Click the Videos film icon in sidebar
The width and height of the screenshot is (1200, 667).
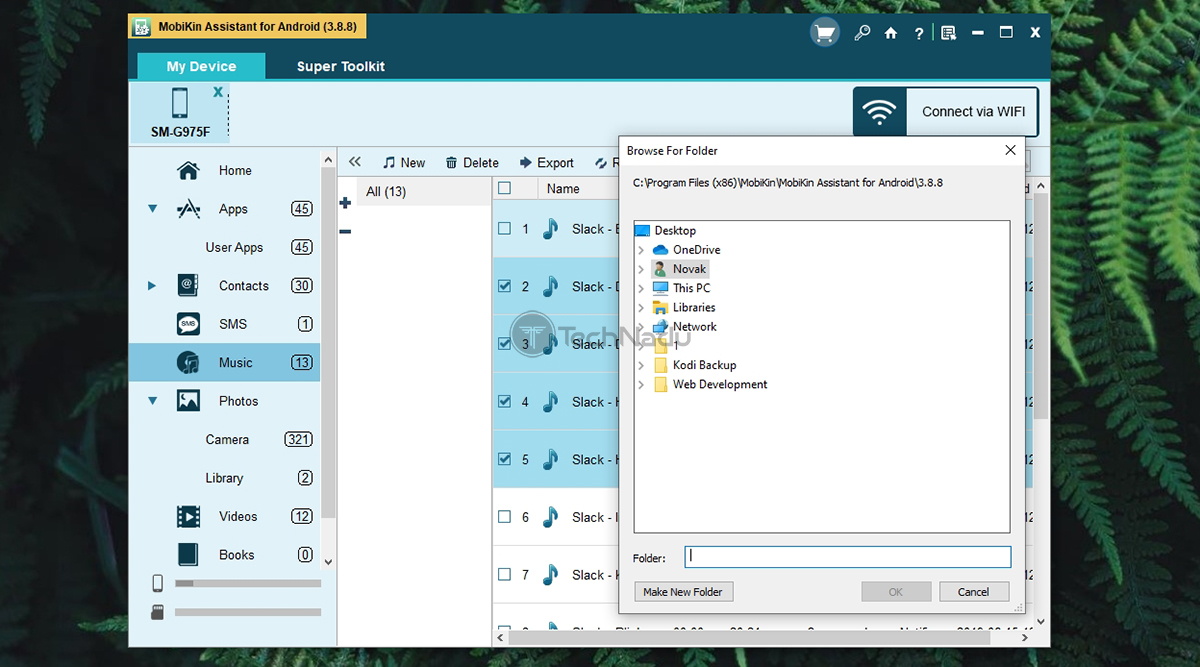tap(188, 517)
